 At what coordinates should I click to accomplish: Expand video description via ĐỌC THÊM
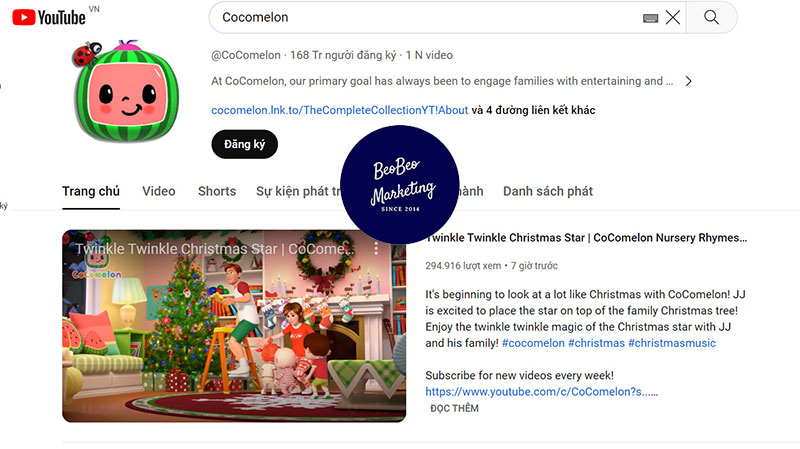[454, 408]
